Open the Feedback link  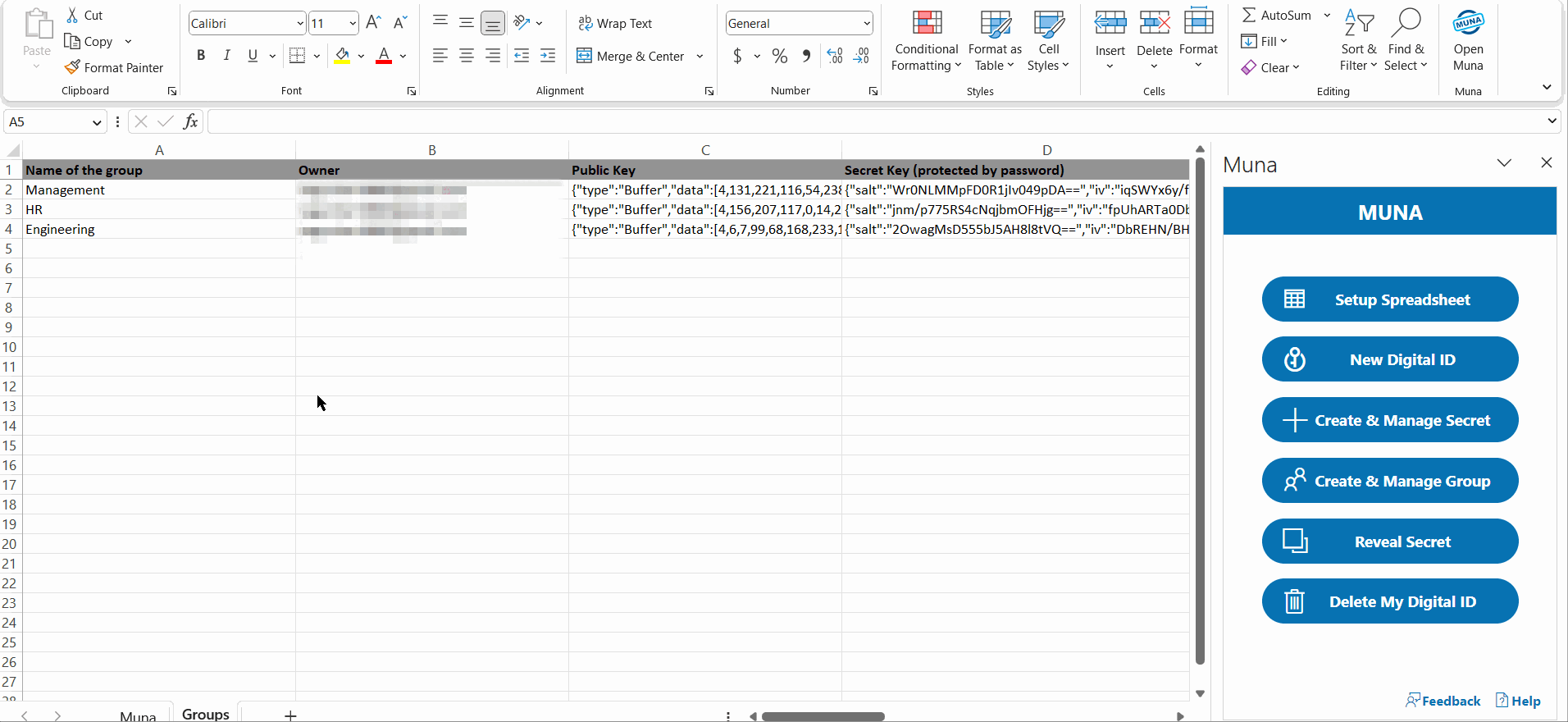[1443, 701]
